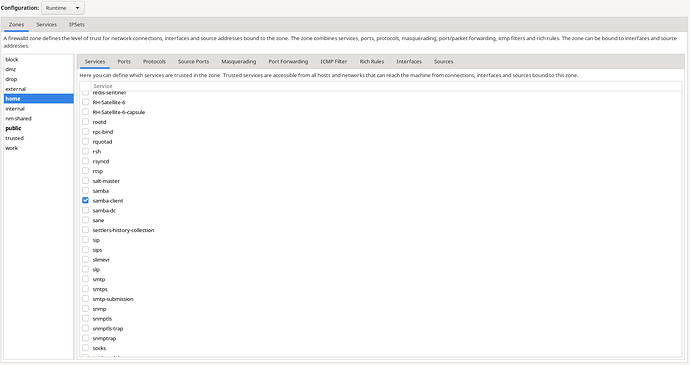
Task: Select the external zone
Action: (39, 89)
